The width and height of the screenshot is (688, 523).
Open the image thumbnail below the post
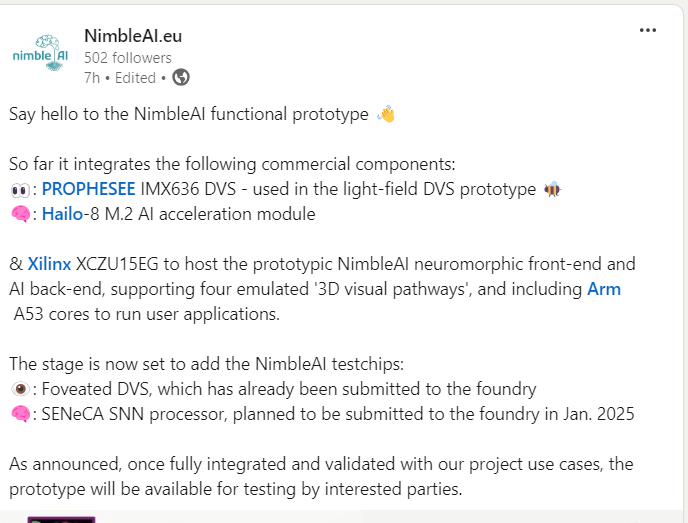pos(60,519)
